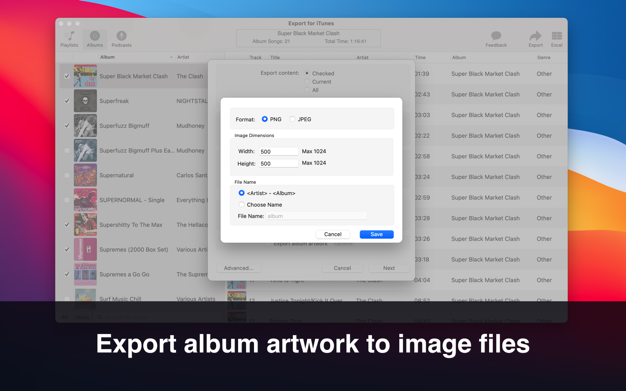Save the artwork export settings
This screenshot has height=391, width=626.
click(x=376, y=234)
